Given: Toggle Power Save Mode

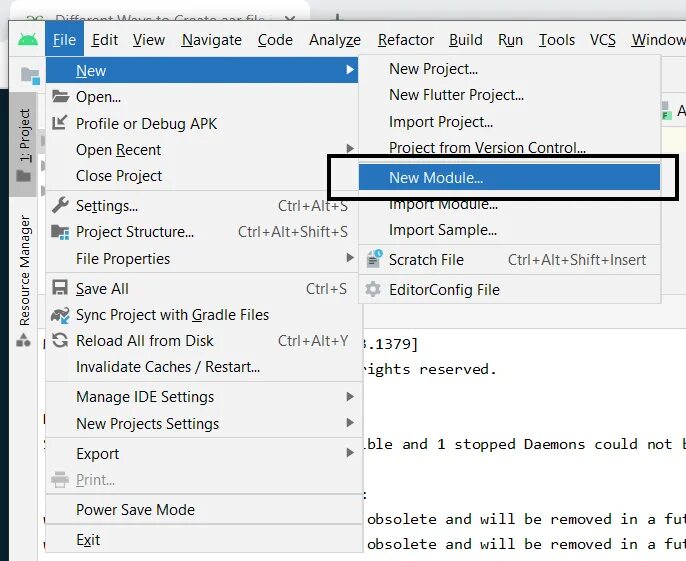Looking at the screenshot, I should pyautogui.click(x=135, y=510).
